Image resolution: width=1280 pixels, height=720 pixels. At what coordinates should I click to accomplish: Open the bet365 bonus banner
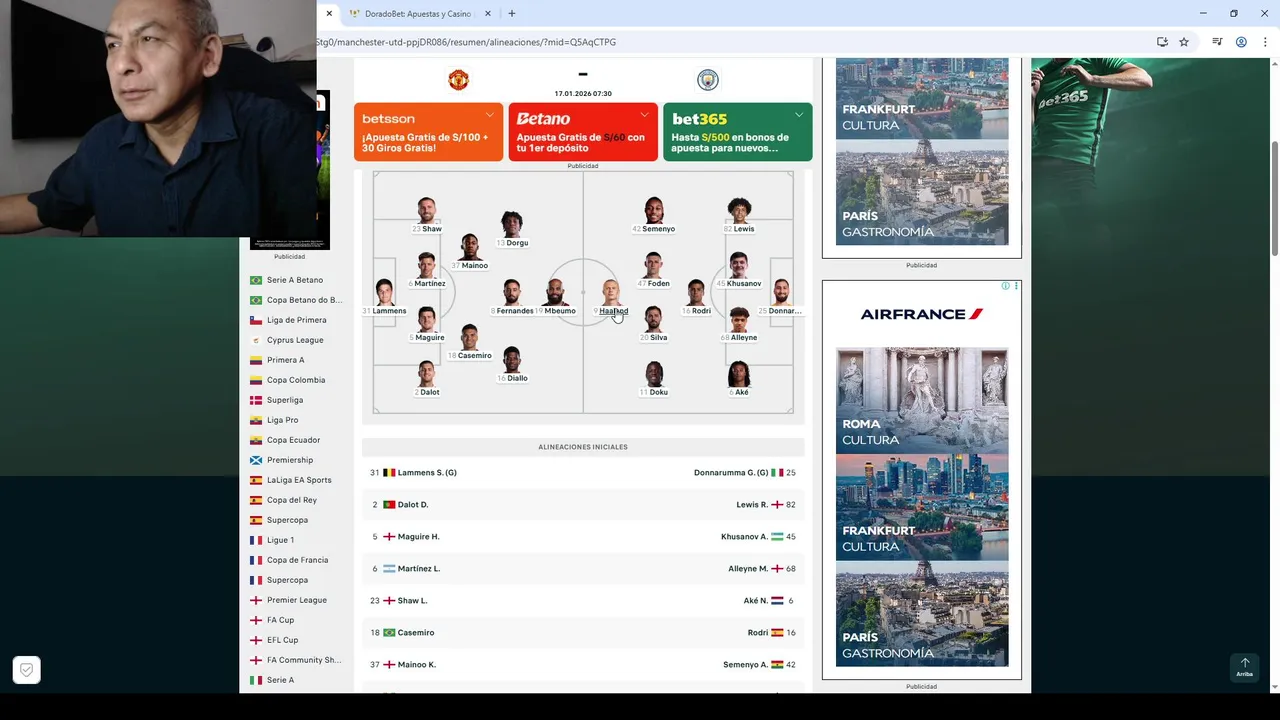(x=737, y=132)
